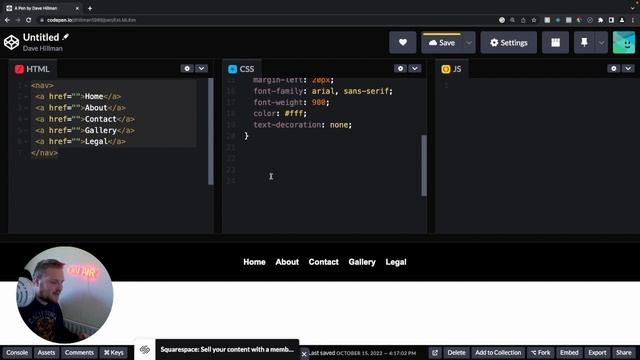Select the CSS editor tab
This screenshot has width=640, height=360.
click(x=242, y=69)
